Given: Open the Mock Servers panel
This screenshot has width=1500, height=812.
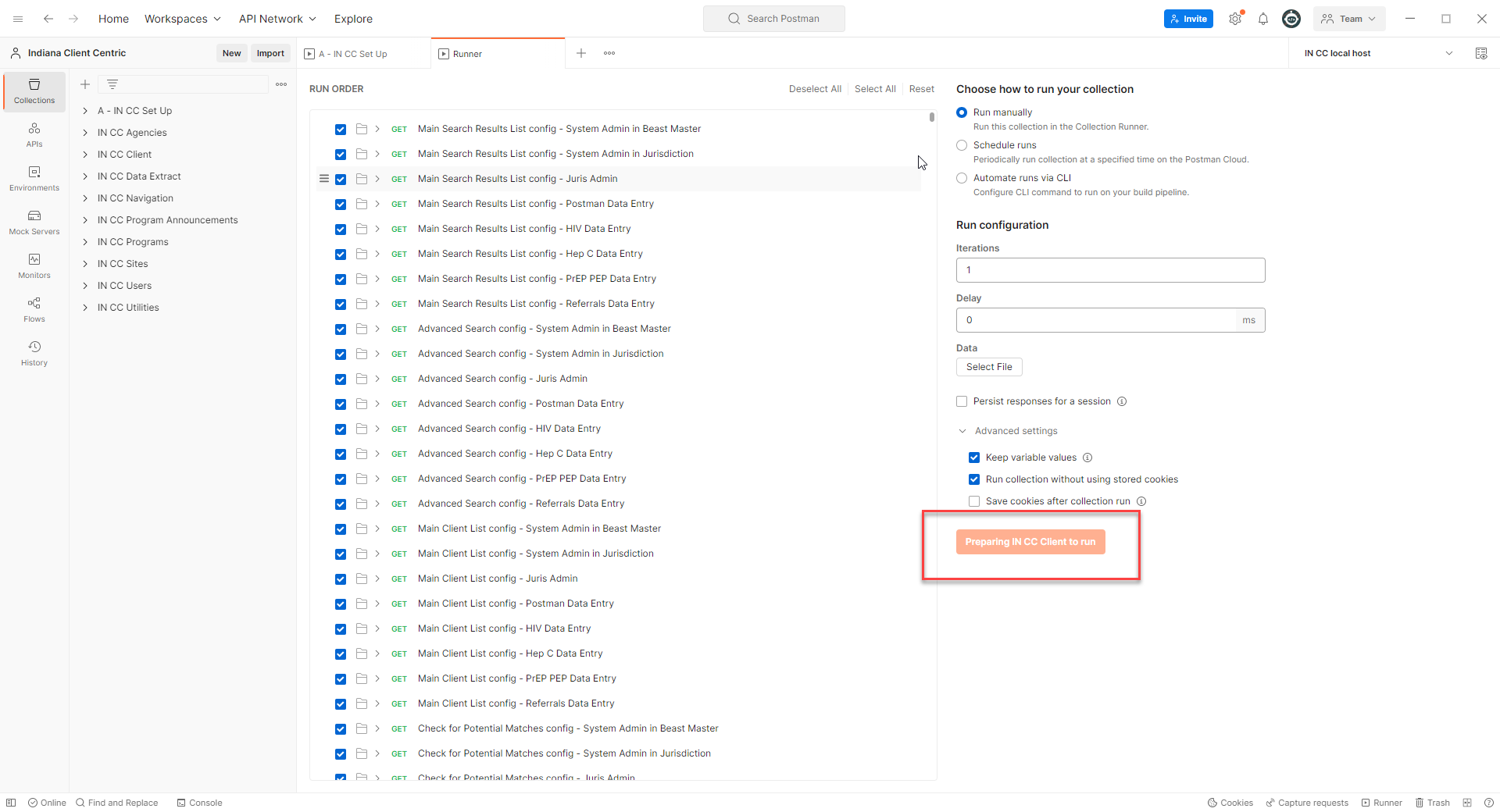Looking at the screenshot, I should tap(34, 223).
